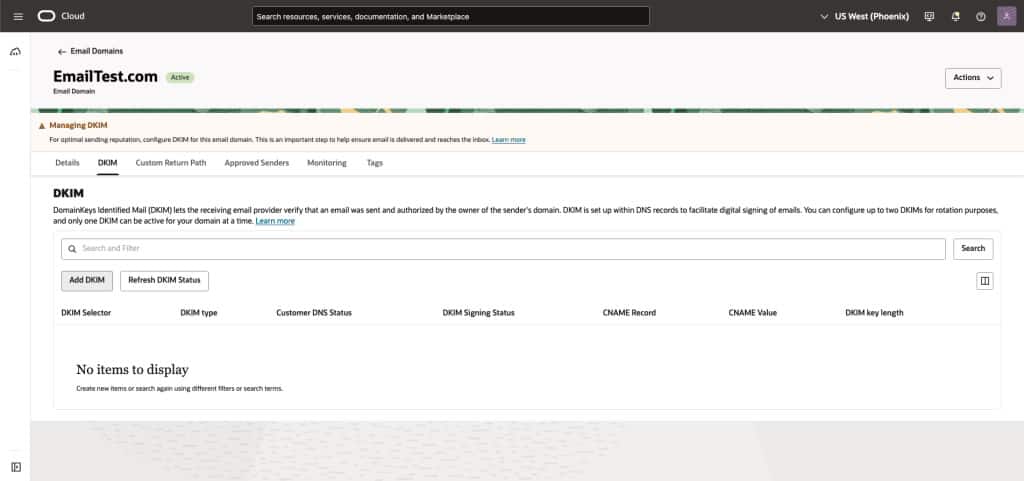Open the help question mark icon
This screenshot has width=1024, height=481.
coord(980,16)
